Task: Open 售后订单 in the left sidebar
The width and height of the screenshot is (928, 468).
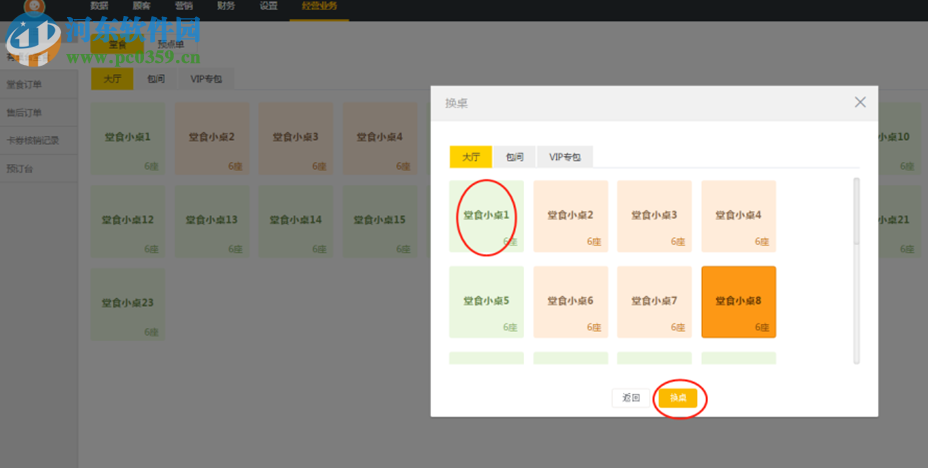Action: click(x=39, y=112)
